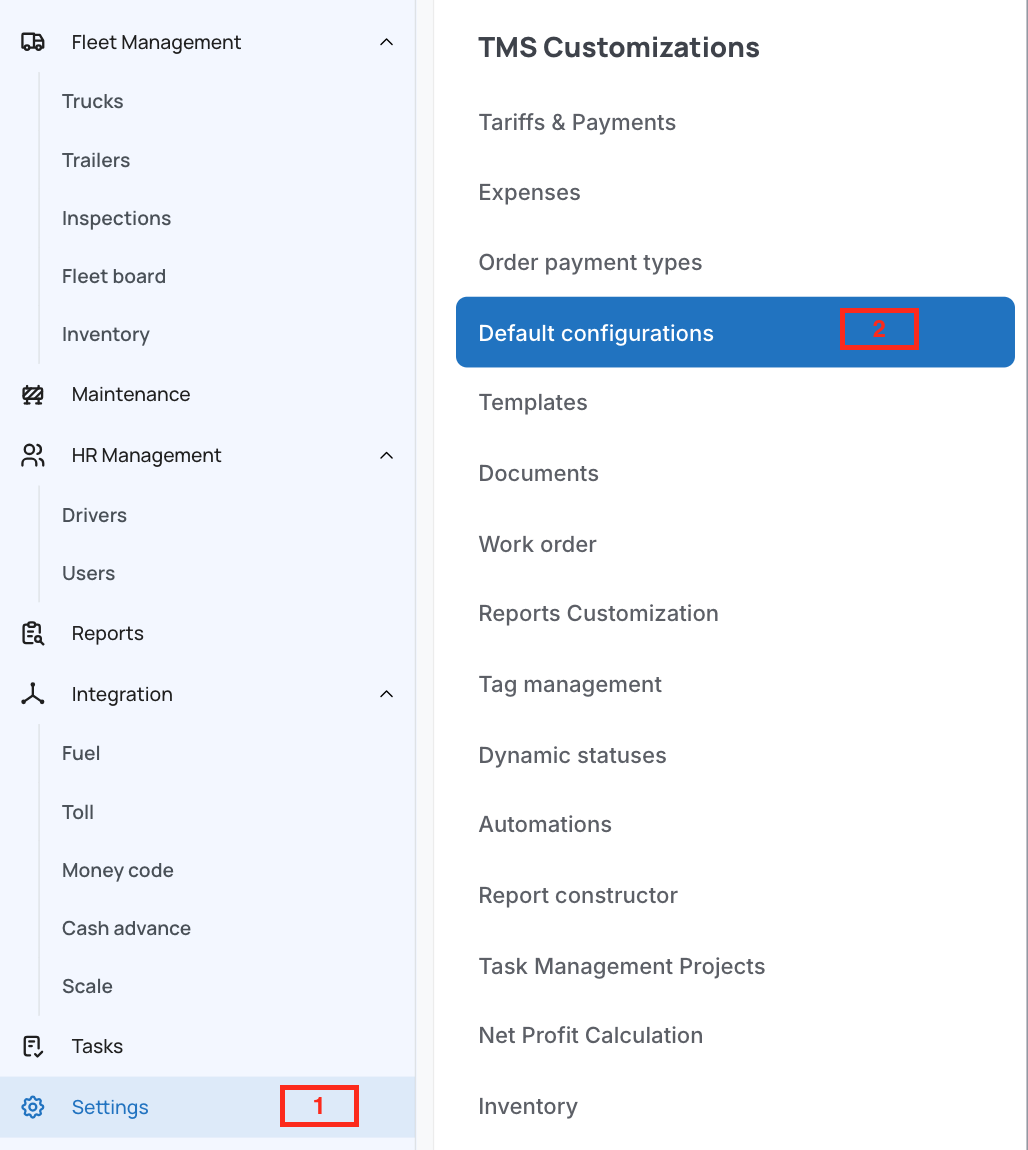The image size is (1028, 1150).
Task: Click the Tasks clipboard icon
Action: click(x=32, y=1046)
